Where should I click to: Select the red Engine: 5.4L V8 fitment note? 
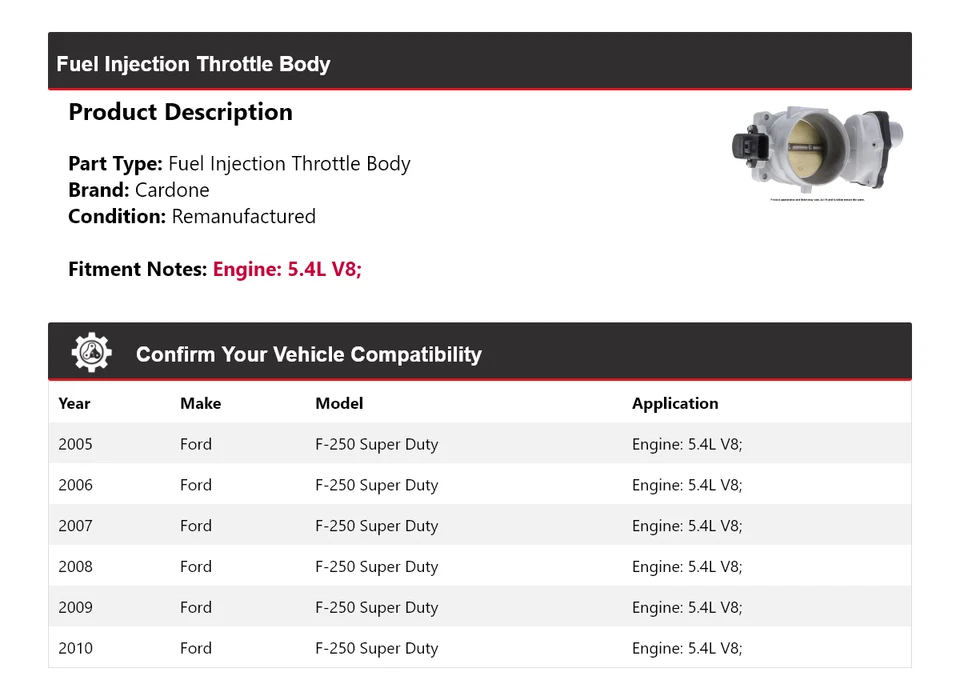(x=287, y=269)
